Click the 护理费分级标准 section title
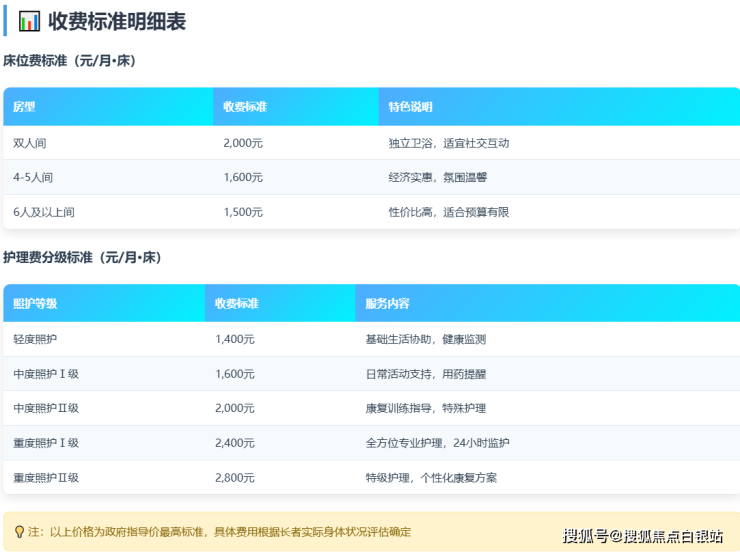740x552 pixels. point(82,258)
